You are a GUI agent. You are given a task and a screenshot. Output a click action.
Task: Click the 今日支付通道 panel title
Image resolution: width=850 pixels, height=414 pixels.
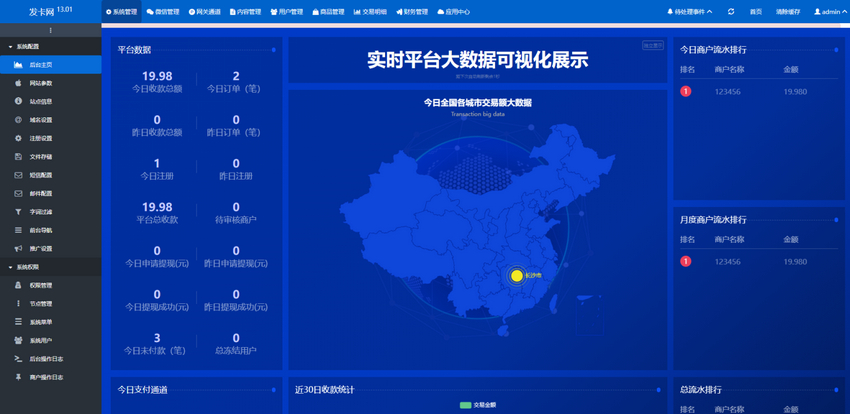tap(143, 390)
